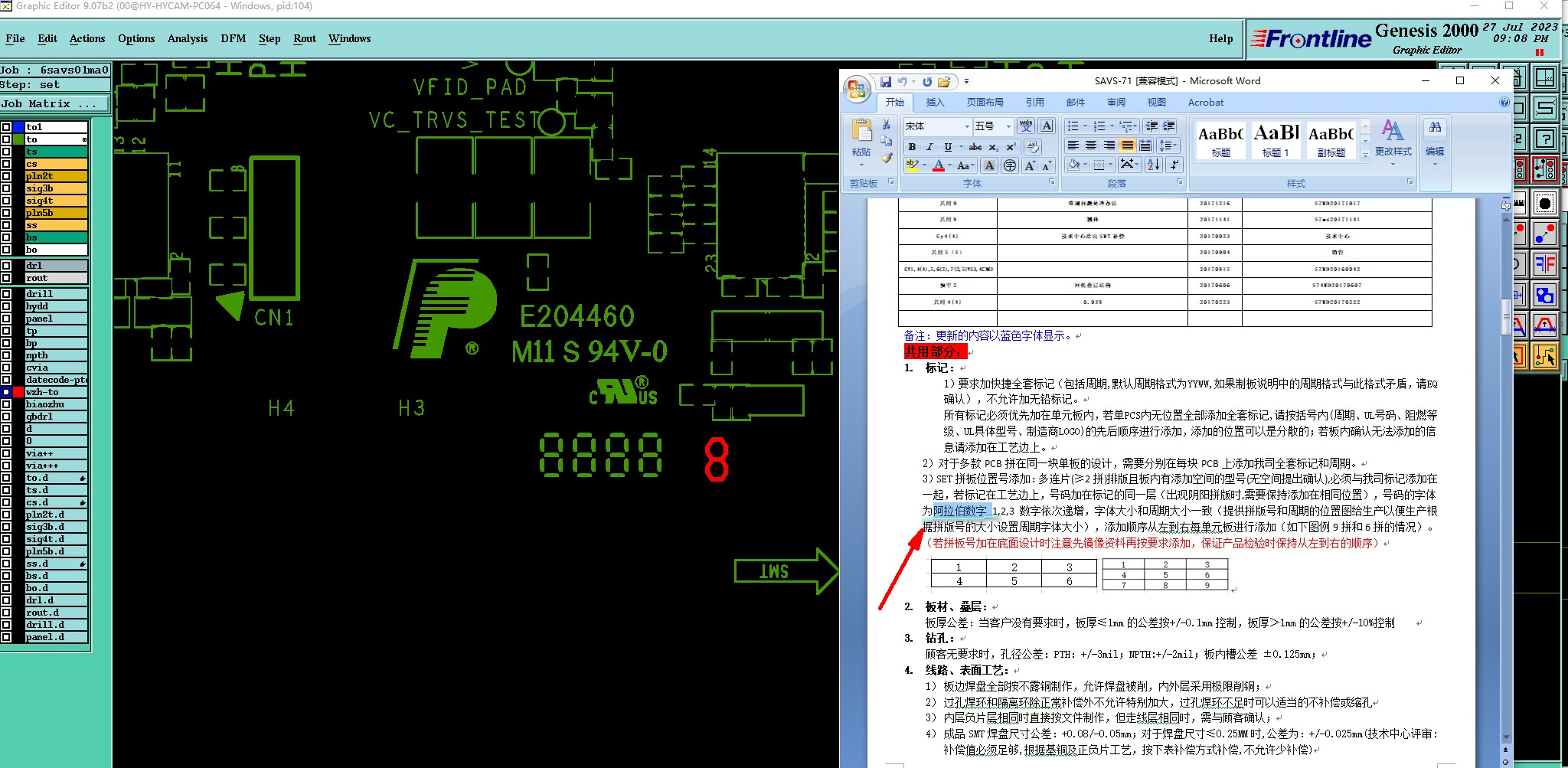Screen dimensions: 1568x768
Task: Apply superscript formatting
Action: pyautogui.click(x=1011, y=146)
